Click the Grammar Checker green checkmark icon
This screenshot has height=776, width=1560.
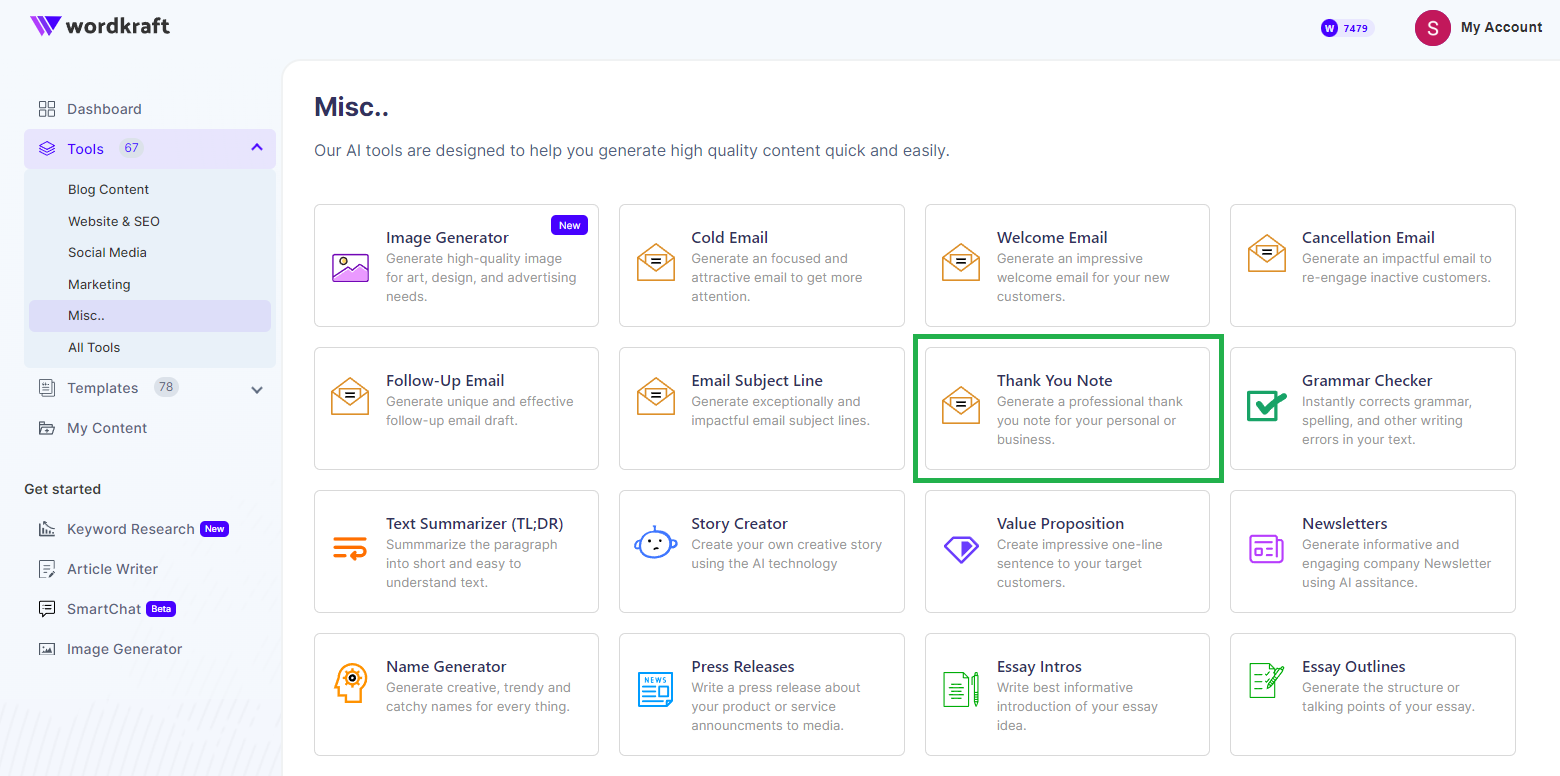coord(1266,405)
